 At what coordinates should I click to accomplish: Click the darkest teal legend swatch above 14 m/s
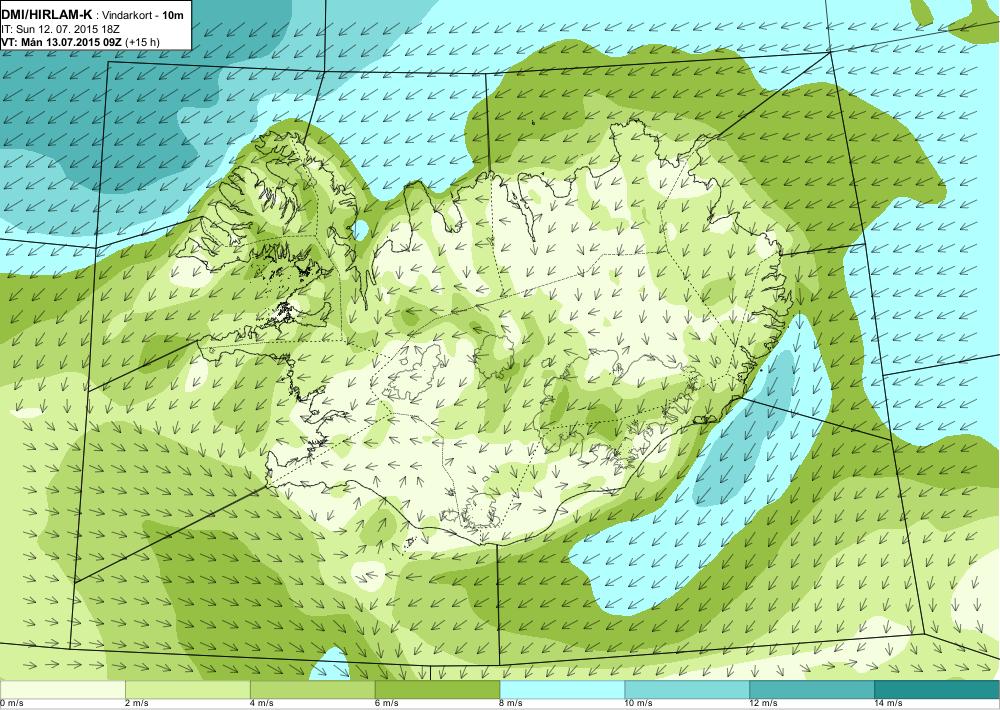pyautogui.click(x=936, y=690)
